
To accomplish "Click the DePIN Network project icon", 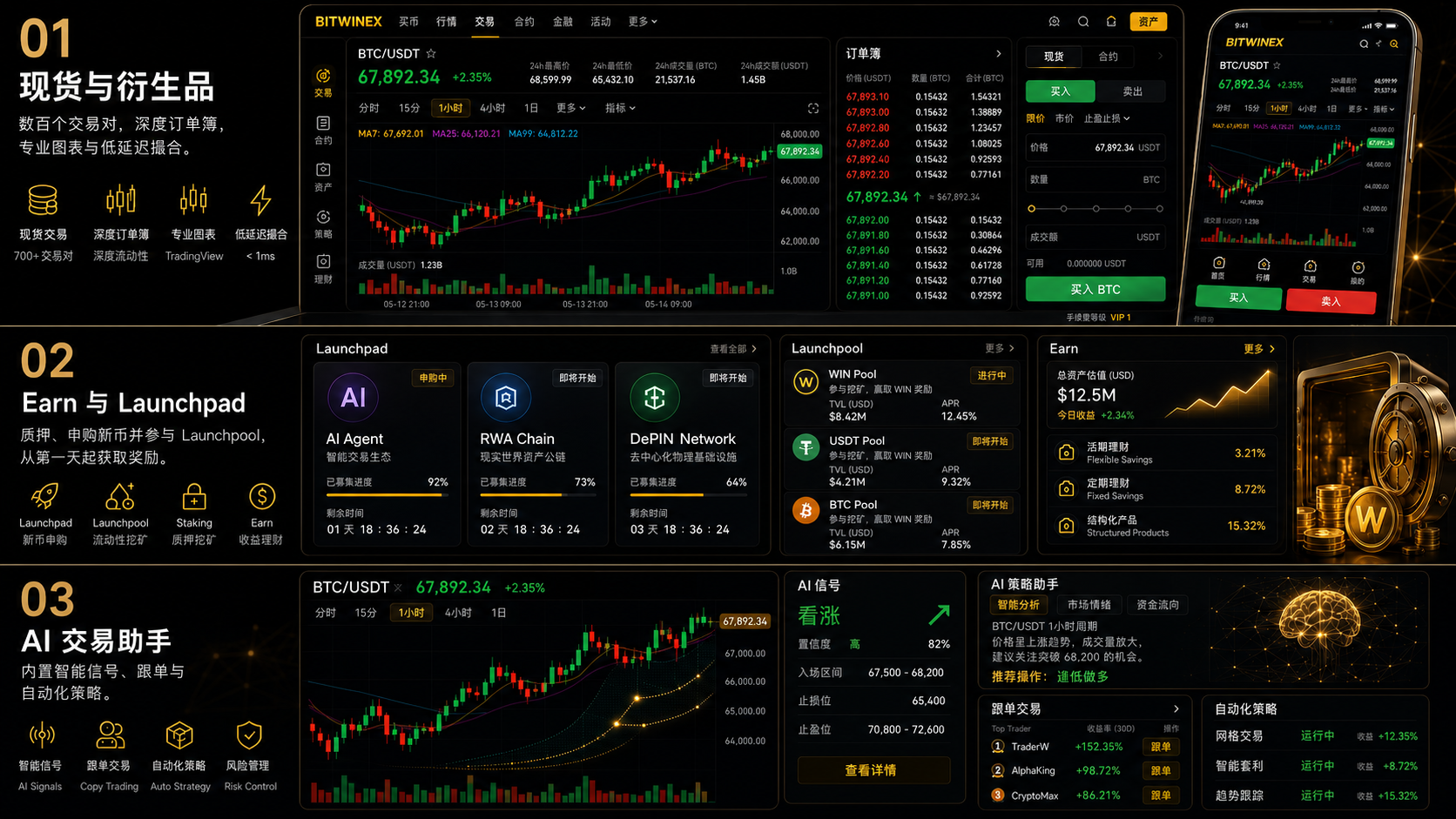I will click(x=655, y=398).
